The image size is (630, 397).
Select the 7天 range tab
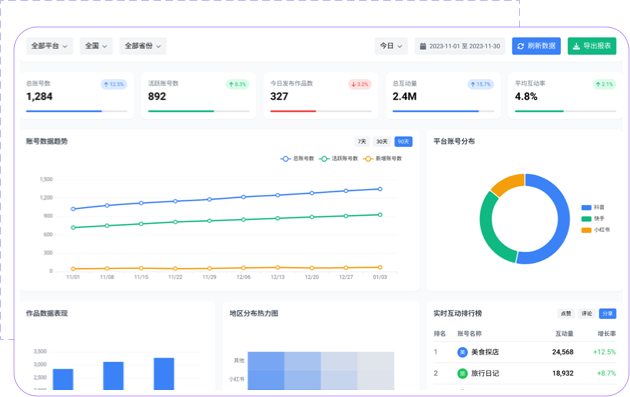362,141
